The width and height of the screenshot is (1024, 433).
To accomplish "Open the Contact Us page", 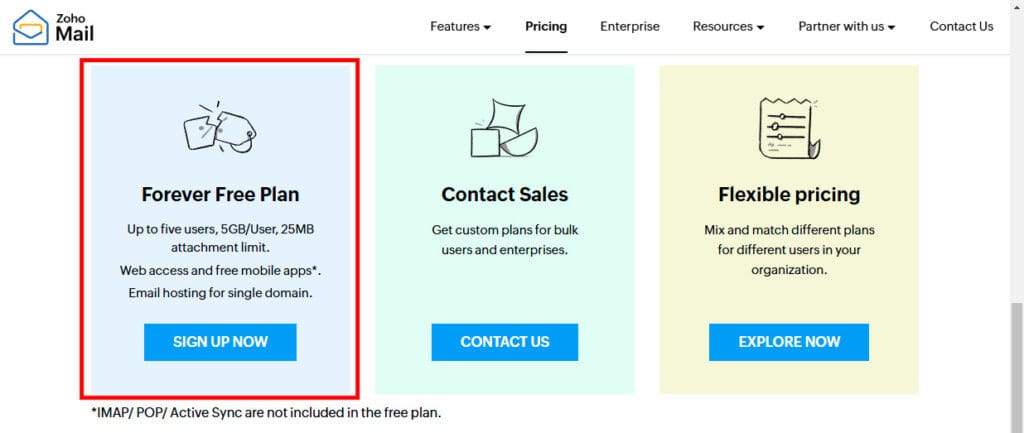I will tap(961, 26).
